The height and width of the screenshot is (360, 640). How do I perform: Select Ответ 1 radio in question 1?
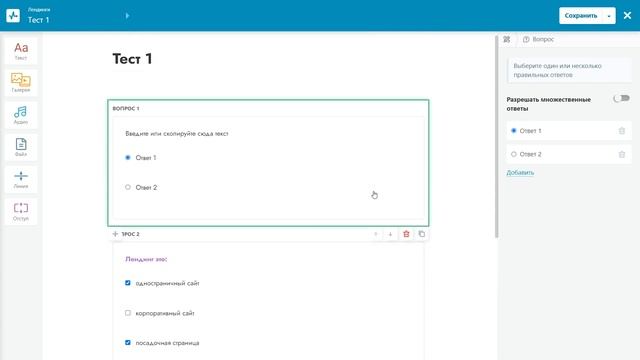128,158
